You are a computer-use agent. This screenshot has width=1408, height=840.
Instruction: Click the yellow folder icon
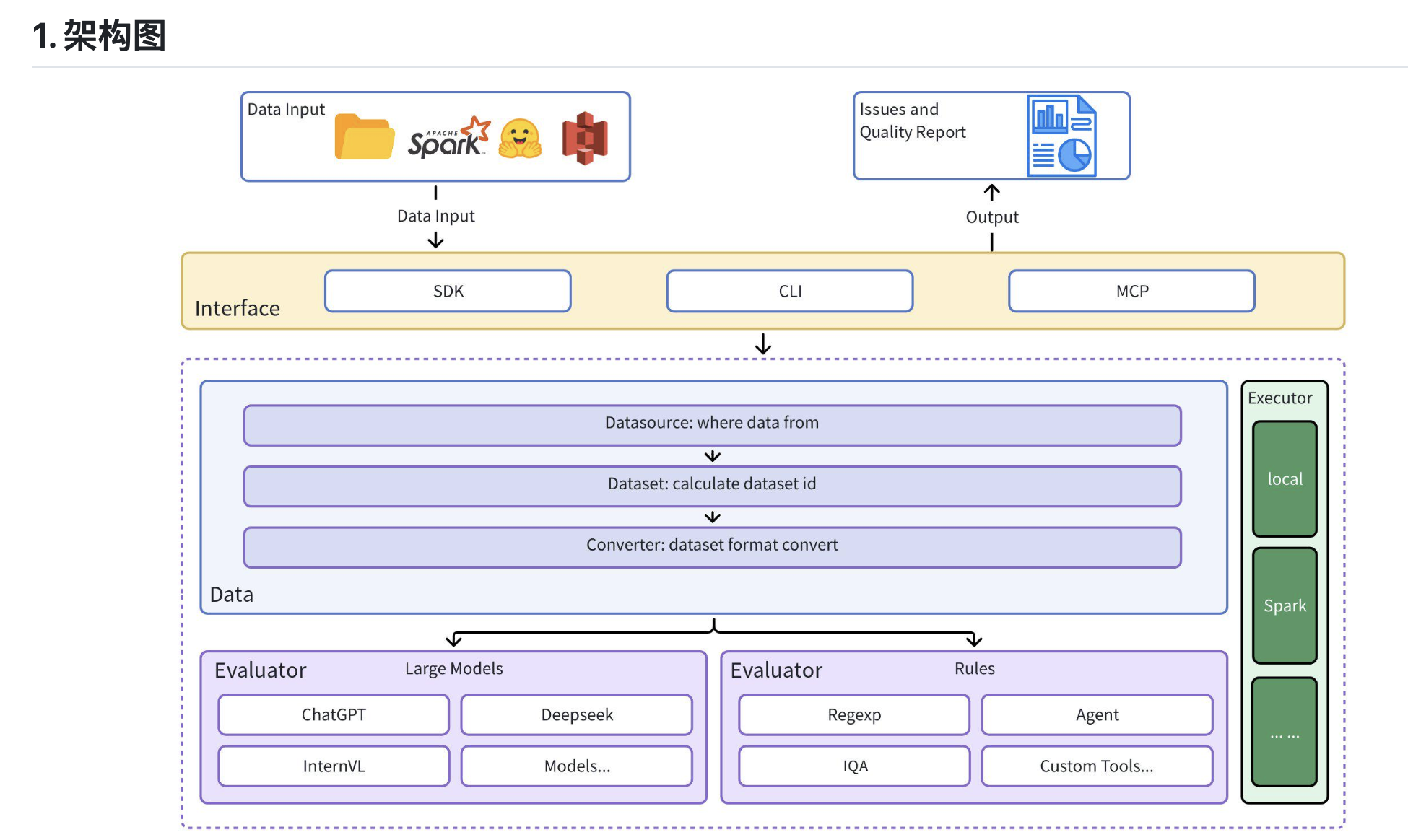click(x=364, y=136)
